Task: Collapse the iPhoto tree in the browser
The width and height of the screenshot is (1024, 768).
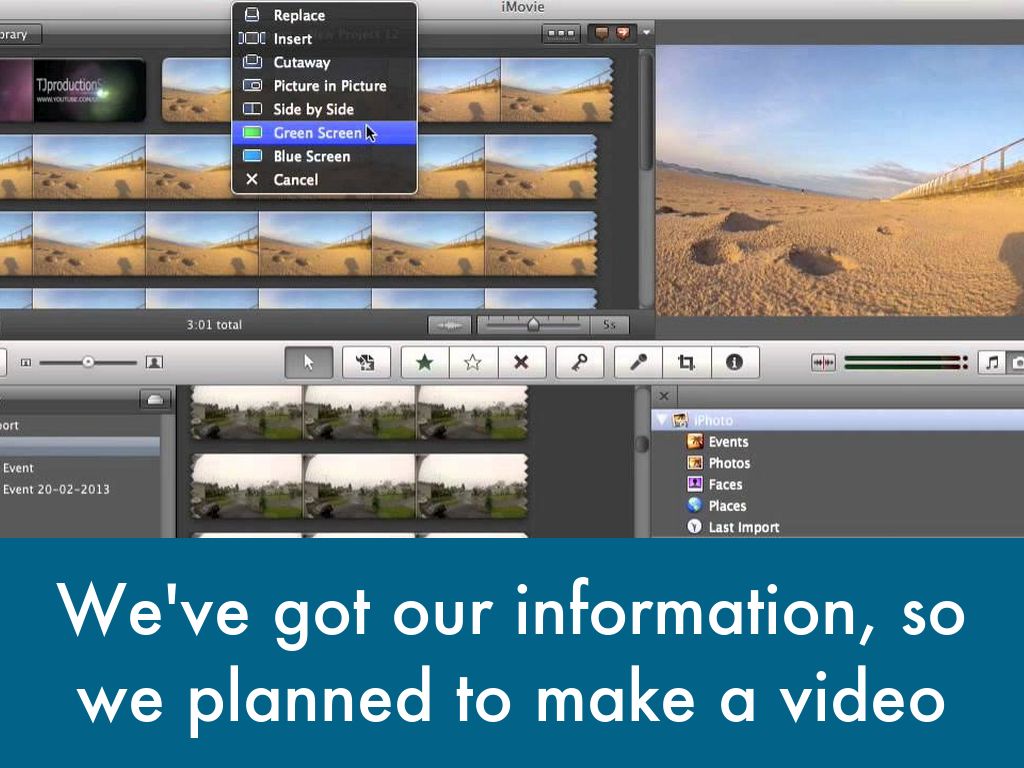Action: (x=662, y=421)
